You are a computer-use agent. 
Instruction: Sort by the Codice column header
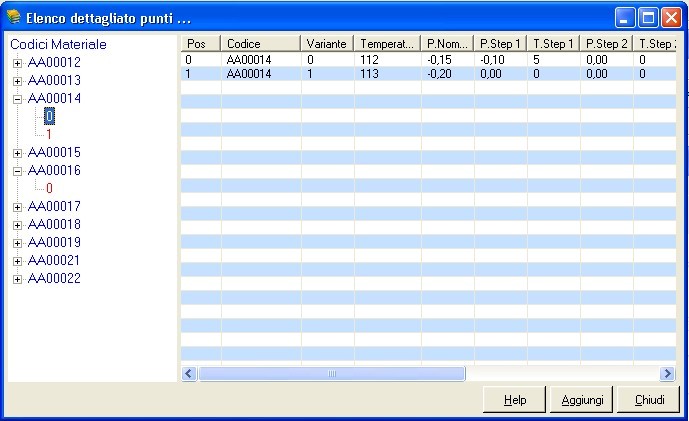point(260,44)
